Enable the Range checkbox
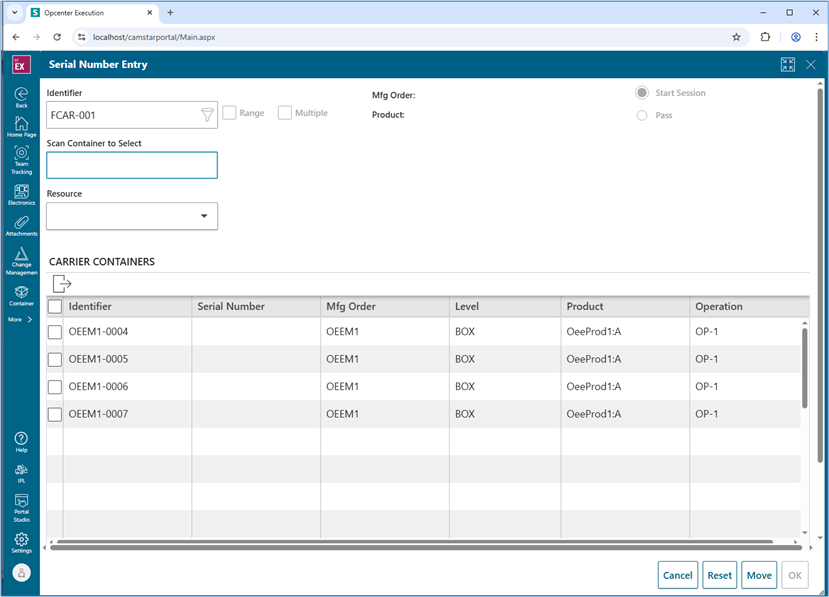The image size is (829, 597). click(x=230, y=113)
